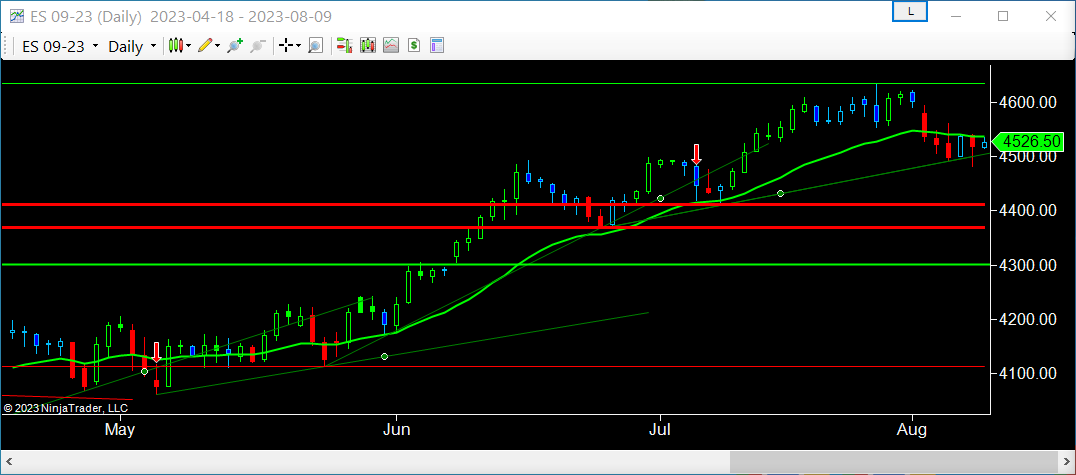Toggle the Chart Trader icon
Screen dimensions: 1076x475
[x=344, y=46]
